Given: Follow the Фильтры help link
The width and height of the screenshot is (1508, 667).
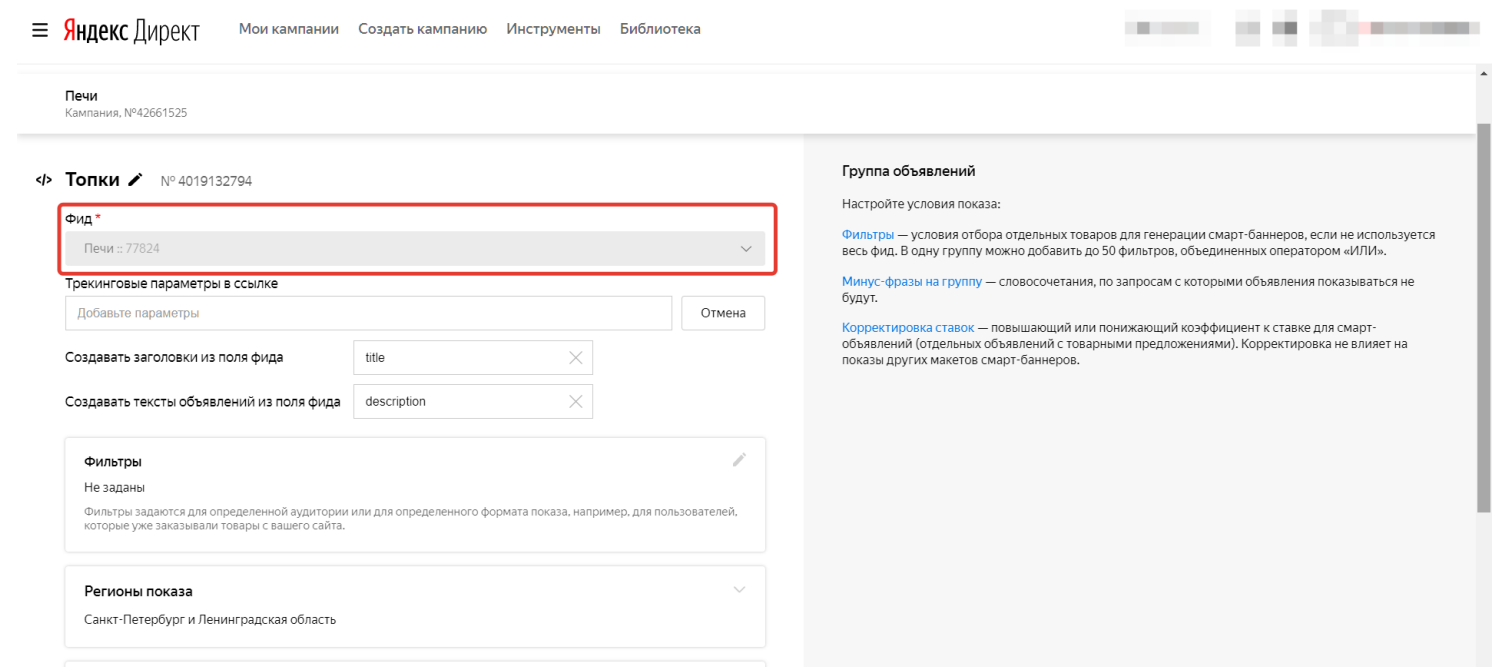Looking at the screenshot, I should click(x=867, y=235).
